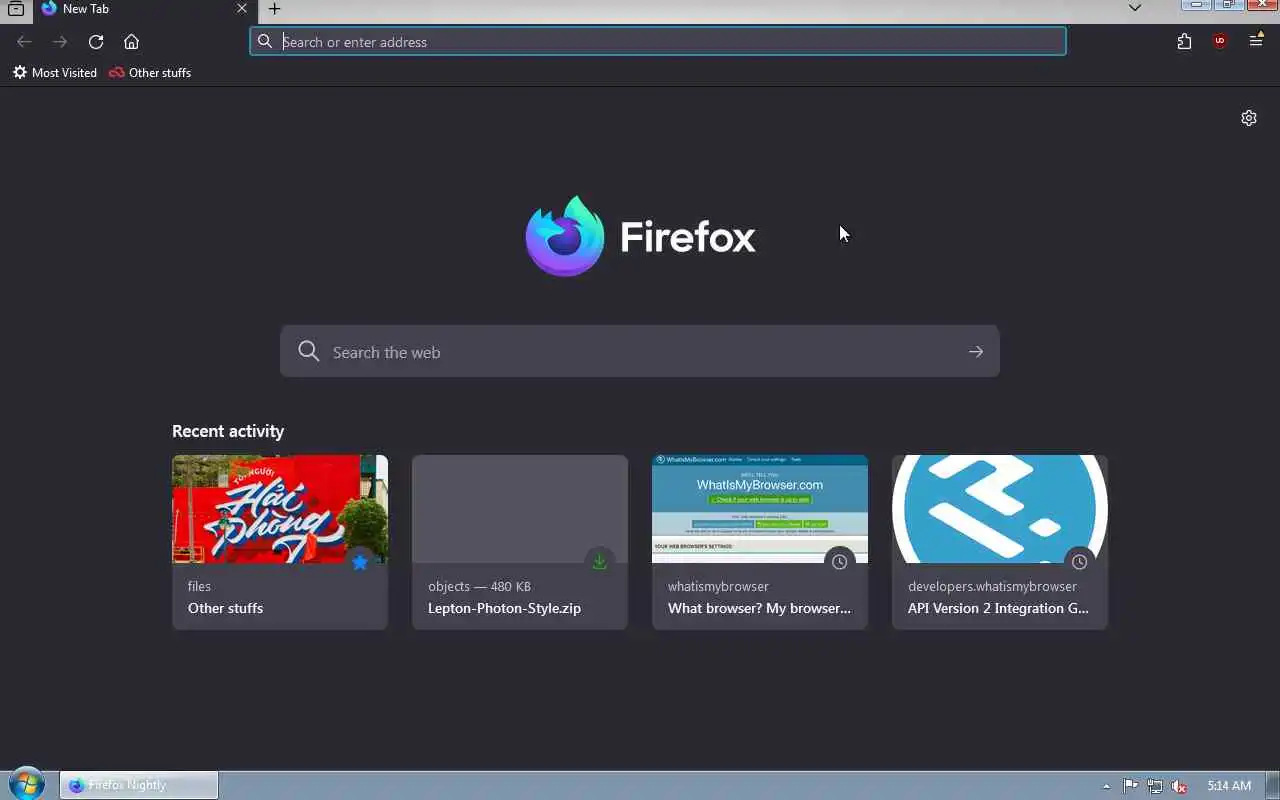Open the 5:14 AM clock
This screenshot has height=800, width=1280.
[x=1229, y=786]
